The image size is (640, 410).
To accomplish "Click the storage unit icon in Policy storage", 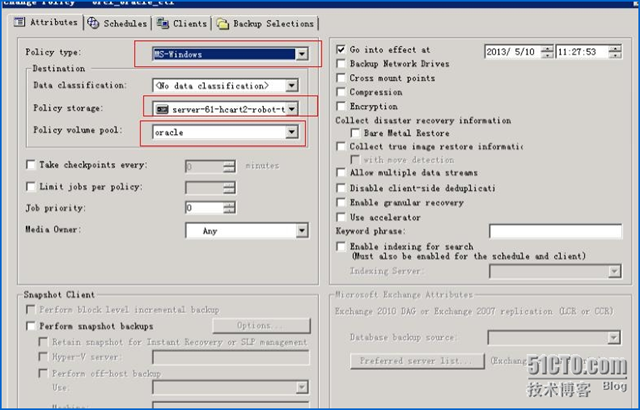I will click(x=162, y=109).
